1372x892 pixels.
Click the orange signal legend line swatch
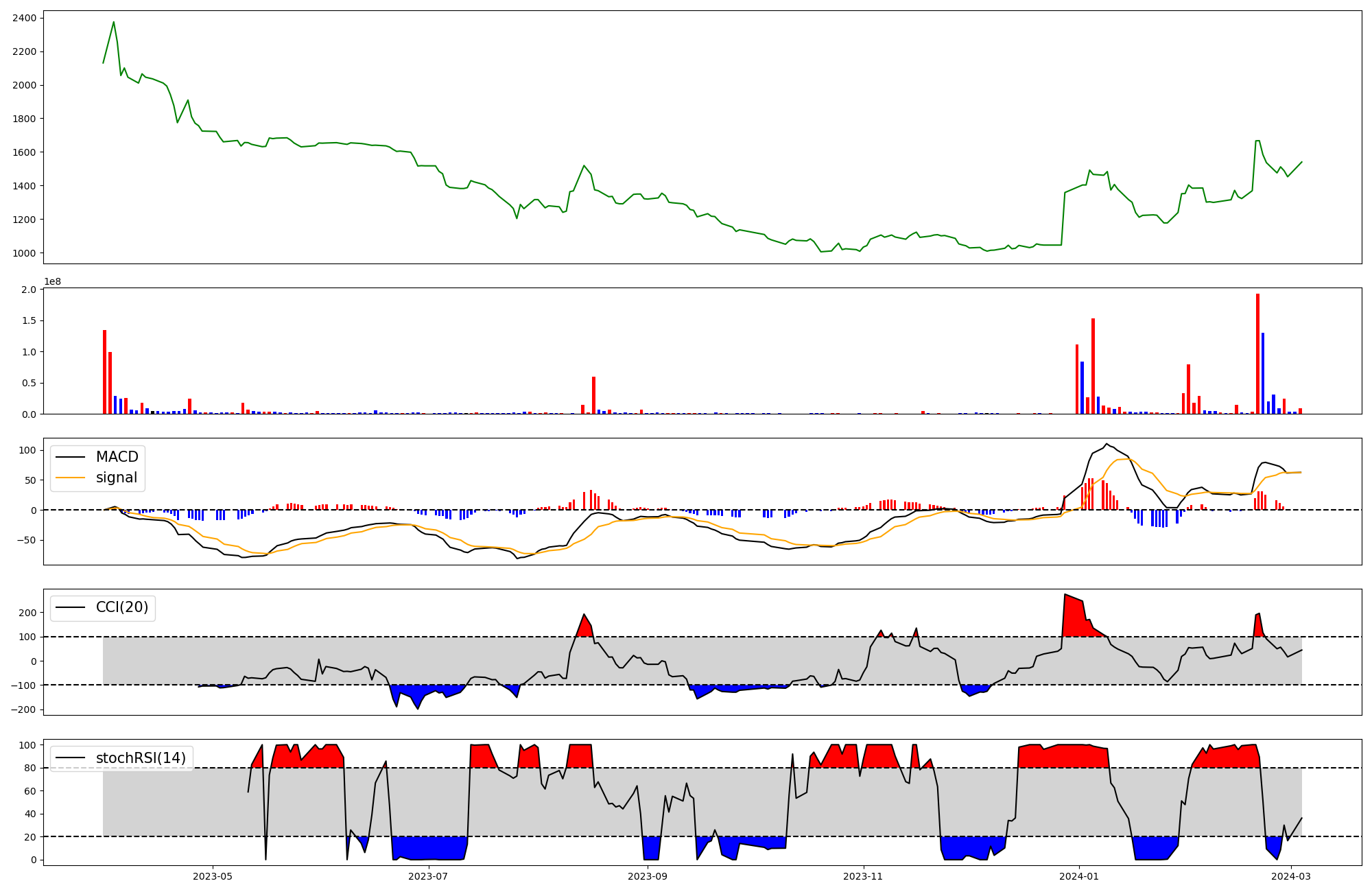[70, 478]
